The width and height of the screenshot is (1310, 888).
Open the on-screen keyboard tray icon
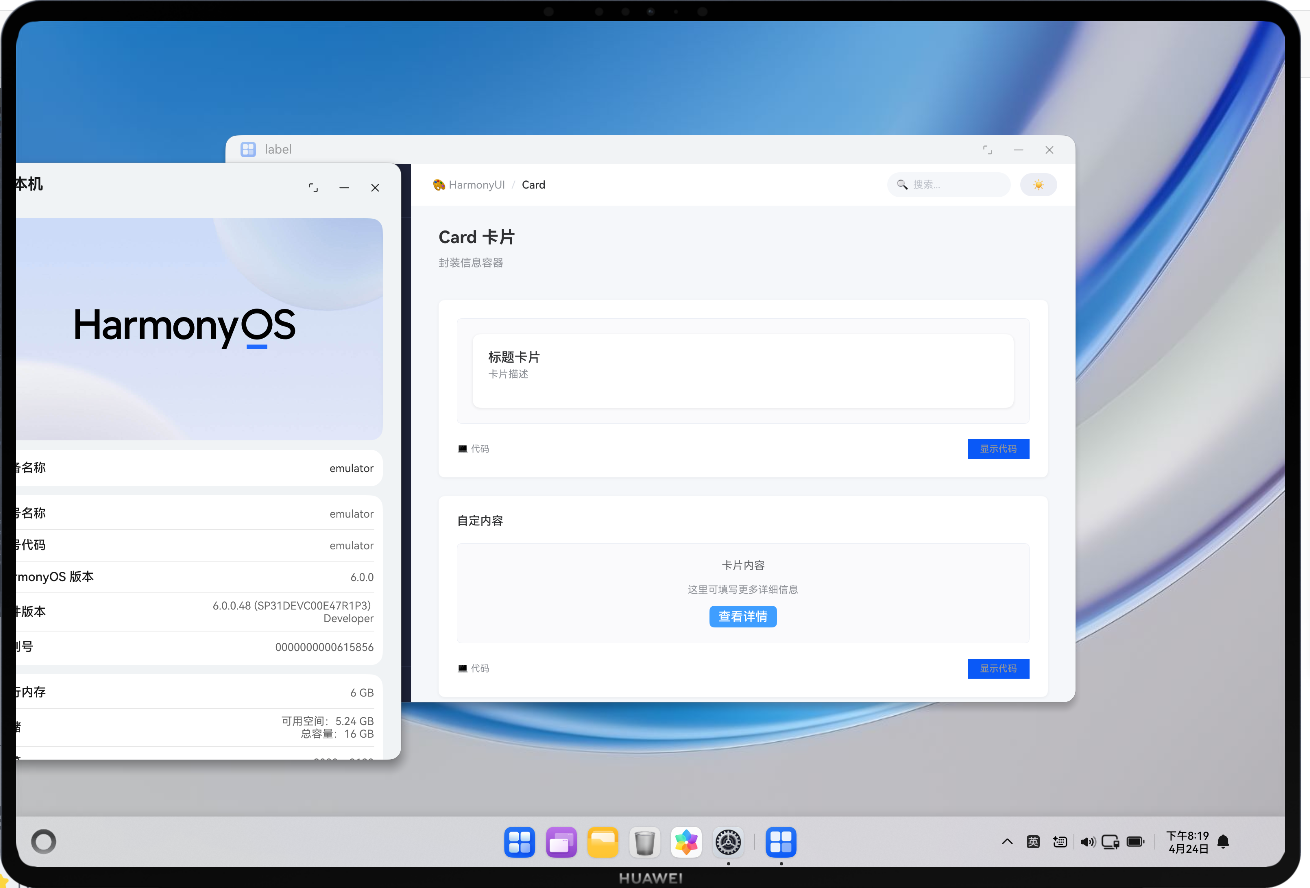coord(1060,842)
